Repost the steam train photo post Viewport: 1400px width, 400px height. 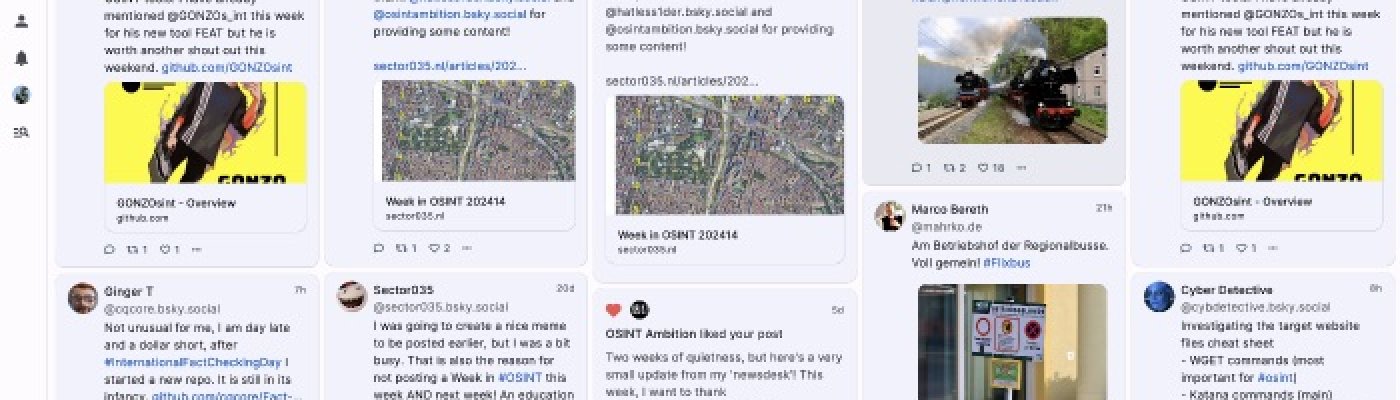(955, 168)
